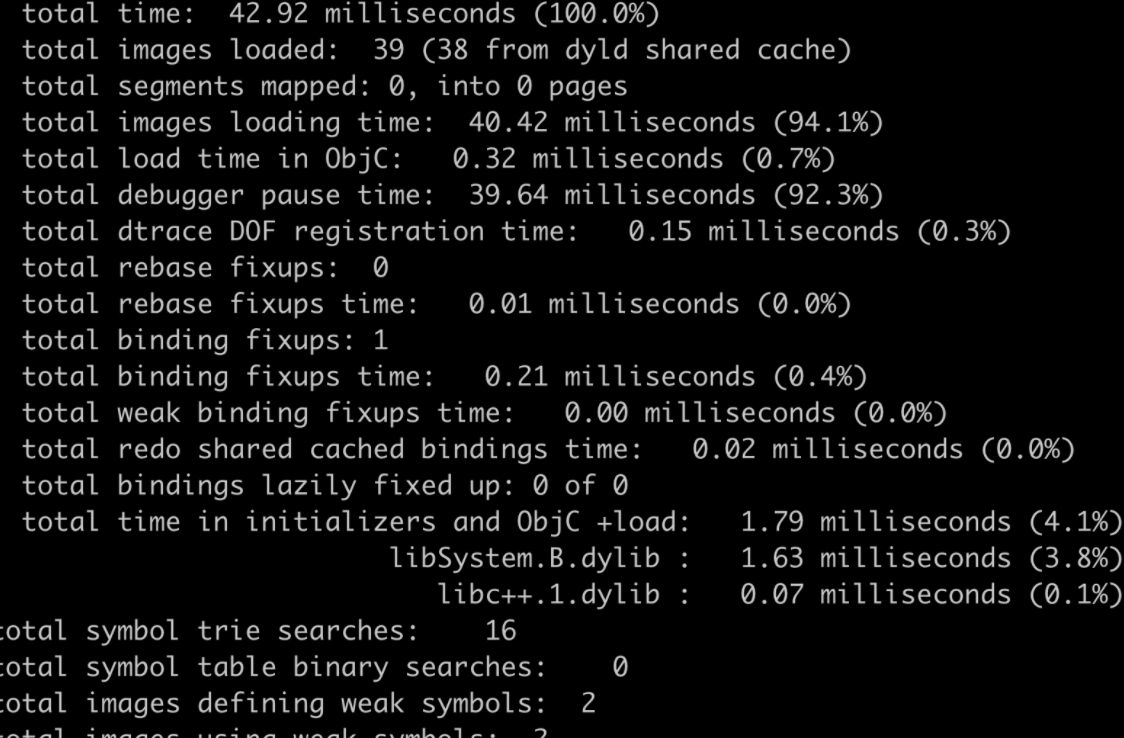Click the 'libSystem.B.dylib' text

(525, 558)
